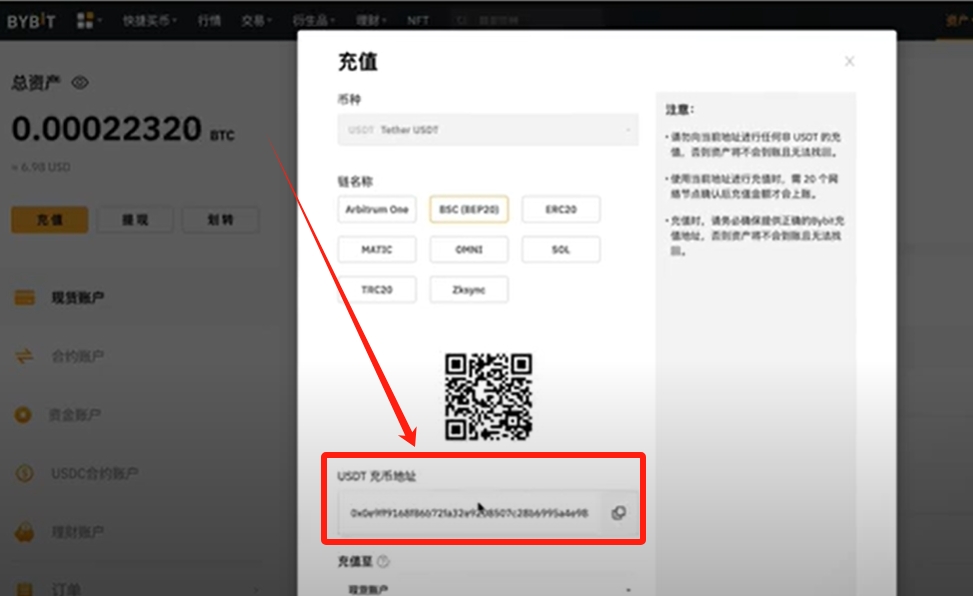This screenshot has height=596, width=973.
Task: Click the help icon beside 充值至
Action: pos(383,562)
